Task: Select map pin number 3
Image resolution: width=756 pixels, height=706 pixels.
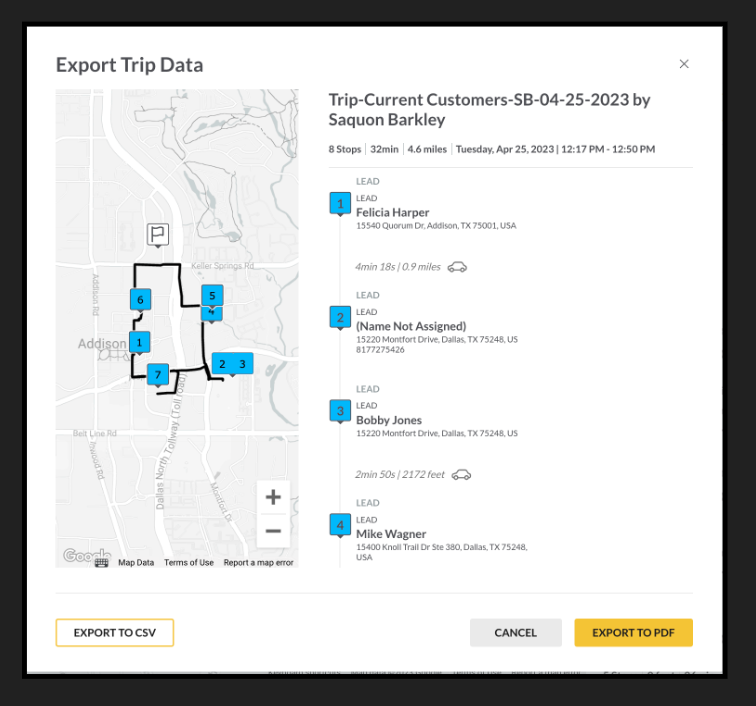Action: (243, 364)
